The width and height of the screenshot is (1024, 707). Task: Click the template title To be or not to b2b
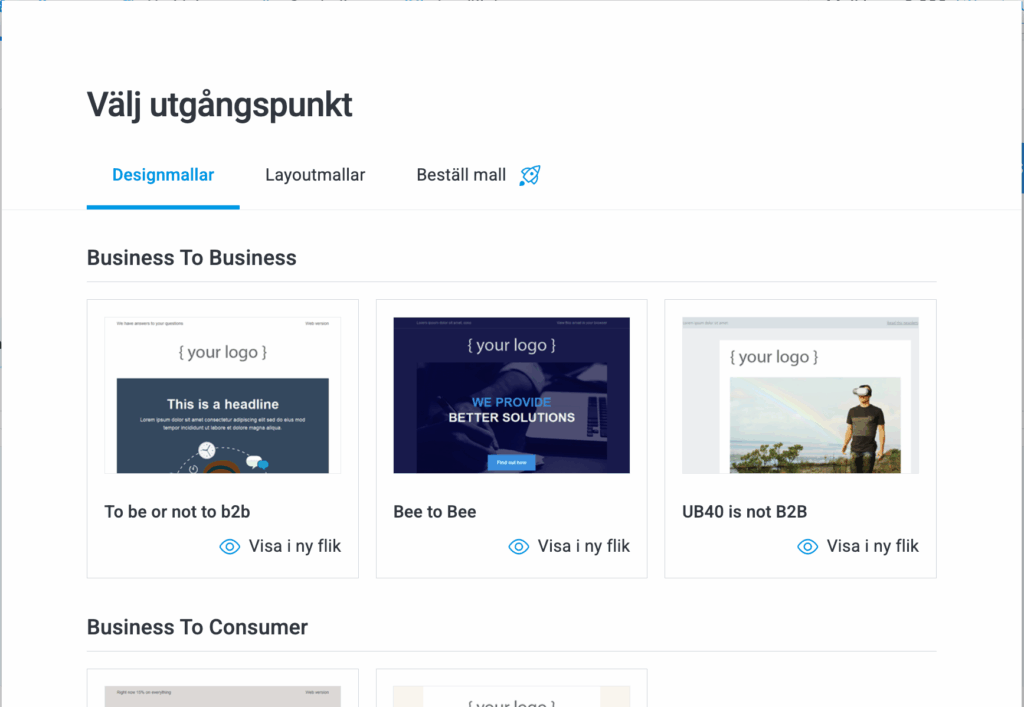pos(177,512)
